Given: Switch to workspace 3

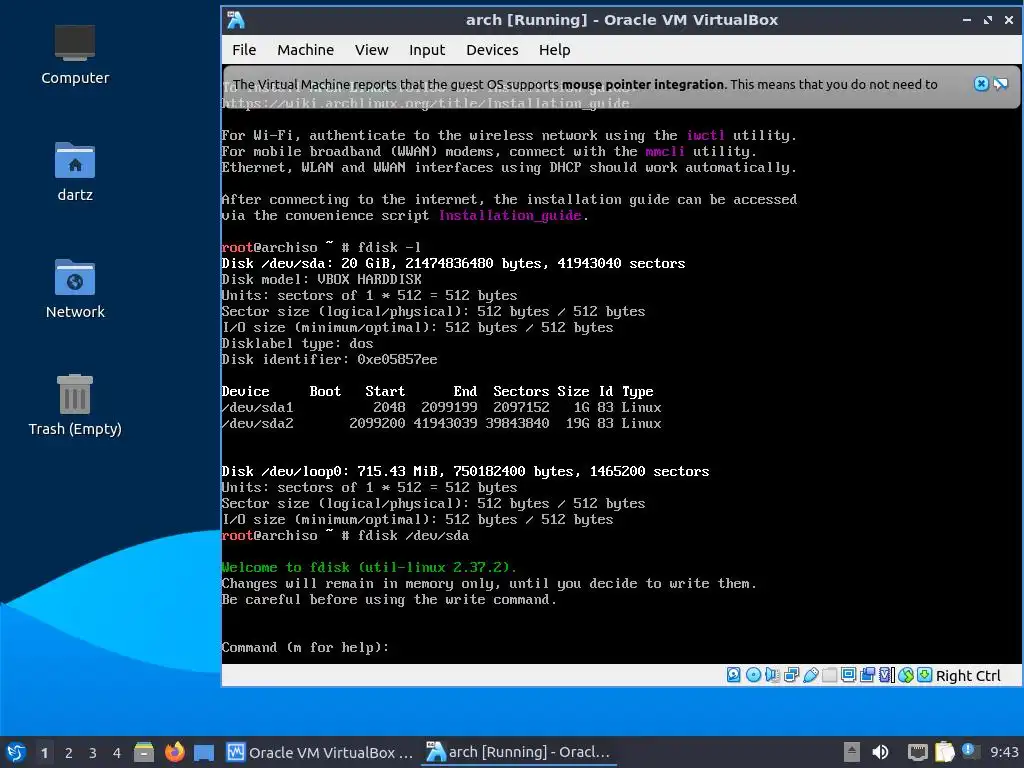Looking at the screenshot, I should point(93,752).
